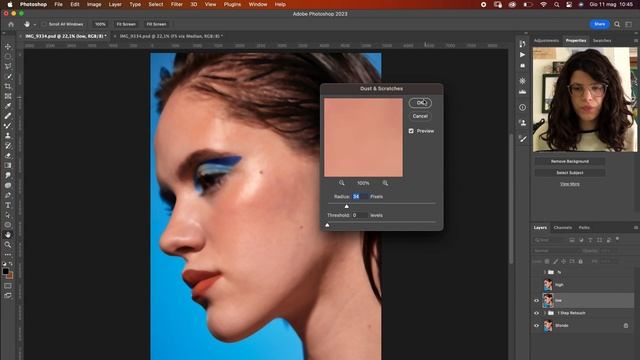Image resolution: width=640 pixels, height=360 pixels.
Task: Toggle the layer filter on/off switch
Action: click(x=617, y=239)
